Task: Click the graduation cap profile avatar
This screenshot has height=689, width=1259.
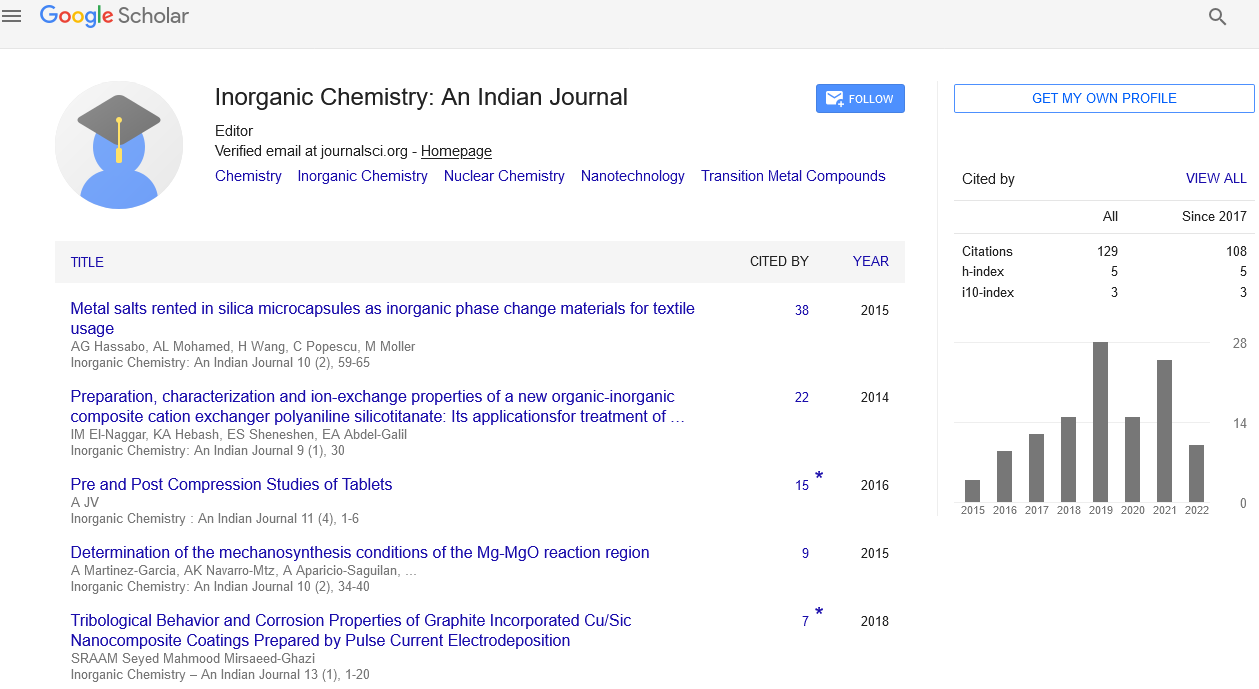Action: (119, 145)
